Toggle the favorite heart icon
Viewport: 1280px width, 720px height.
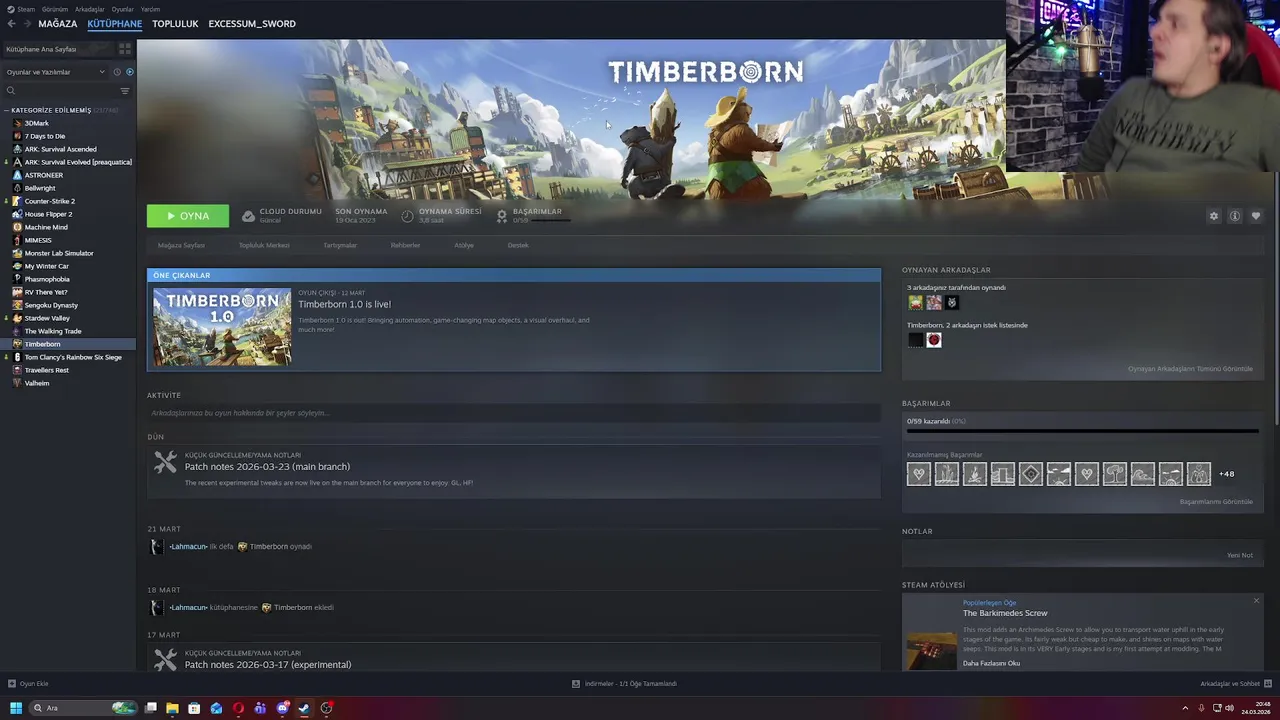click(1256, 216)
